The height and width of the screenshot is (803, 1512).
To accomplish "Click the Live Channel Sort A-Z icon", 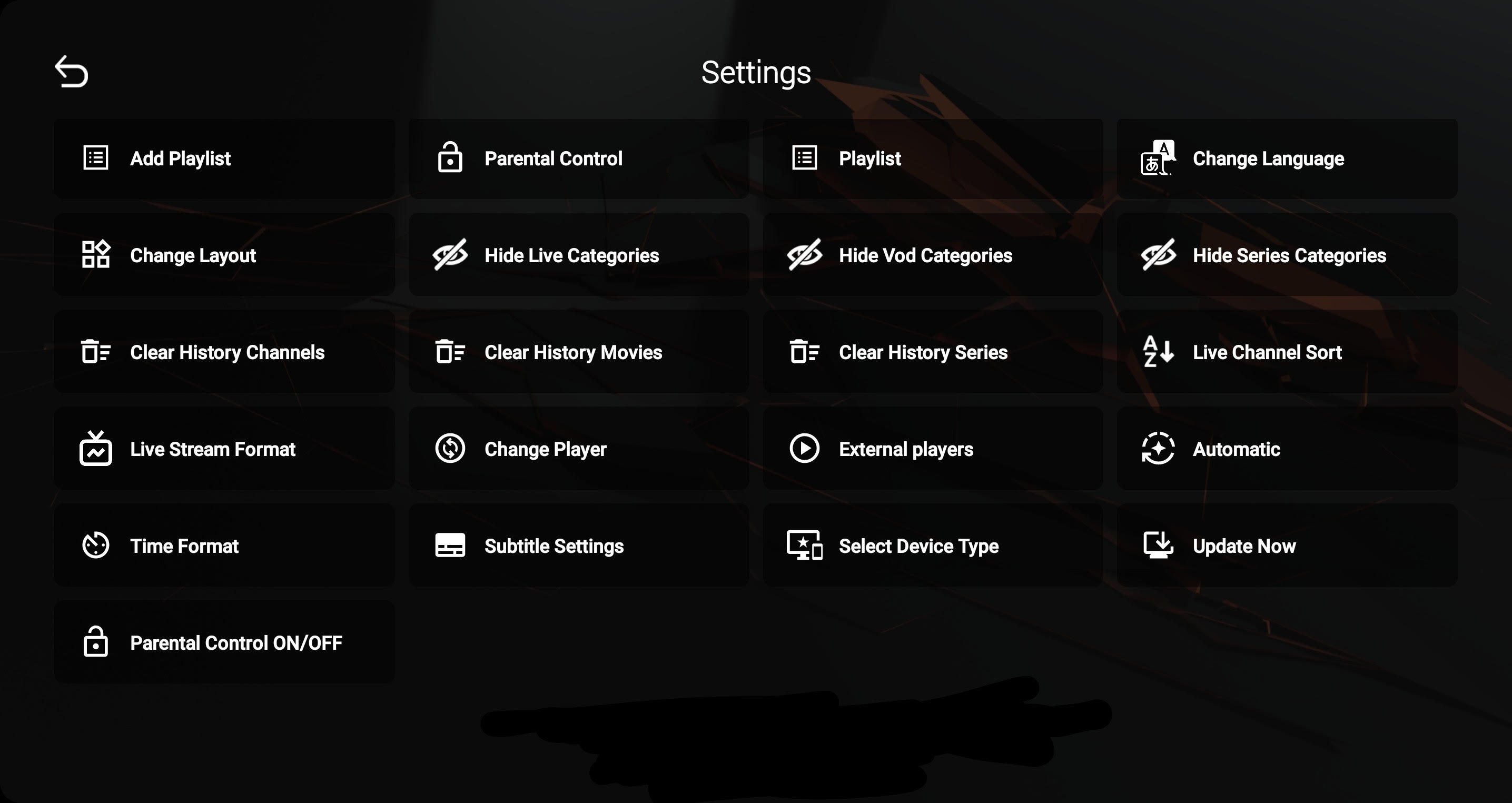I will click(1158, 352).
